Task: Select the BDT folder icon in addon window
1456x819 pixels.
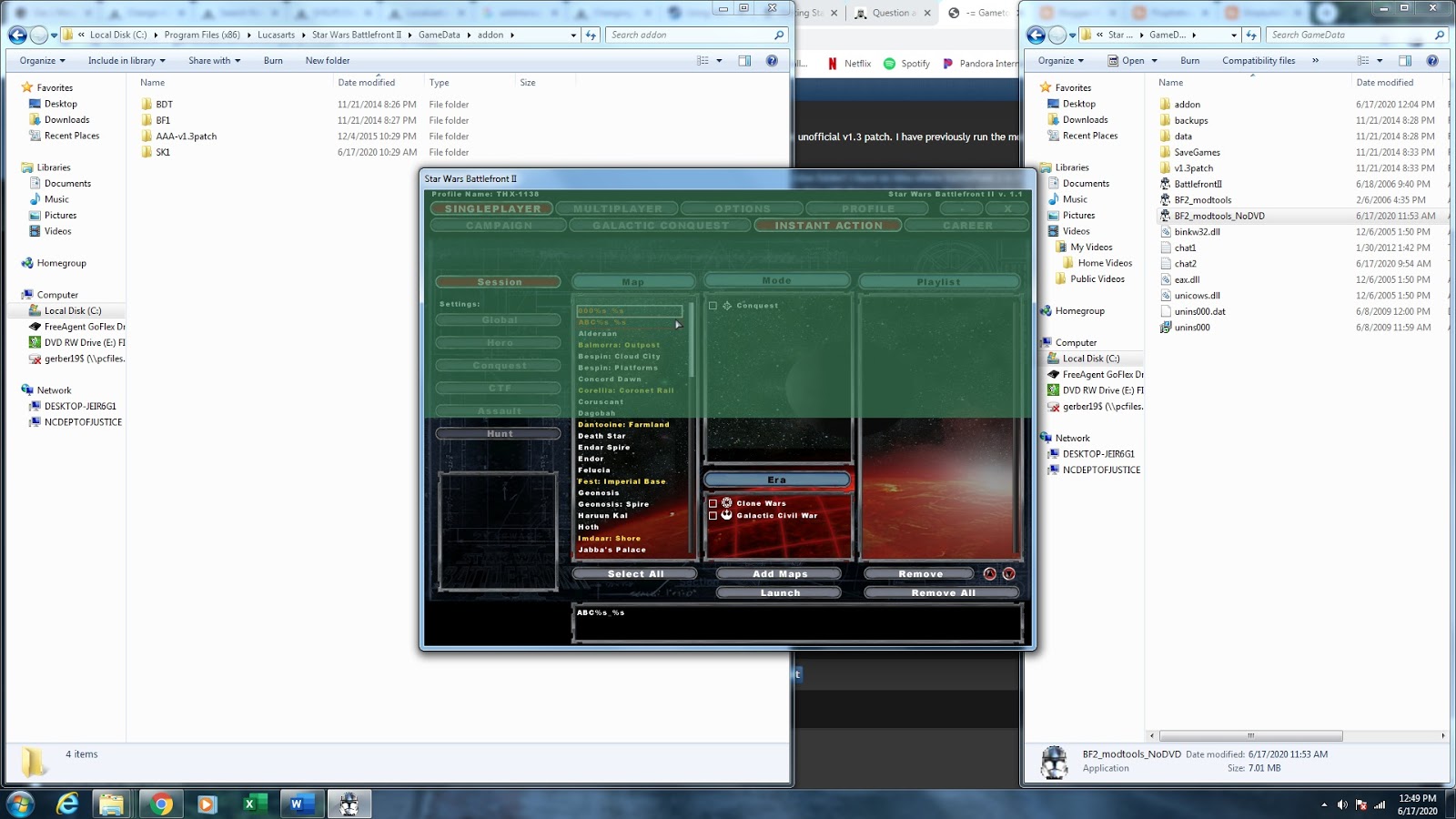Action: [147, 105]
